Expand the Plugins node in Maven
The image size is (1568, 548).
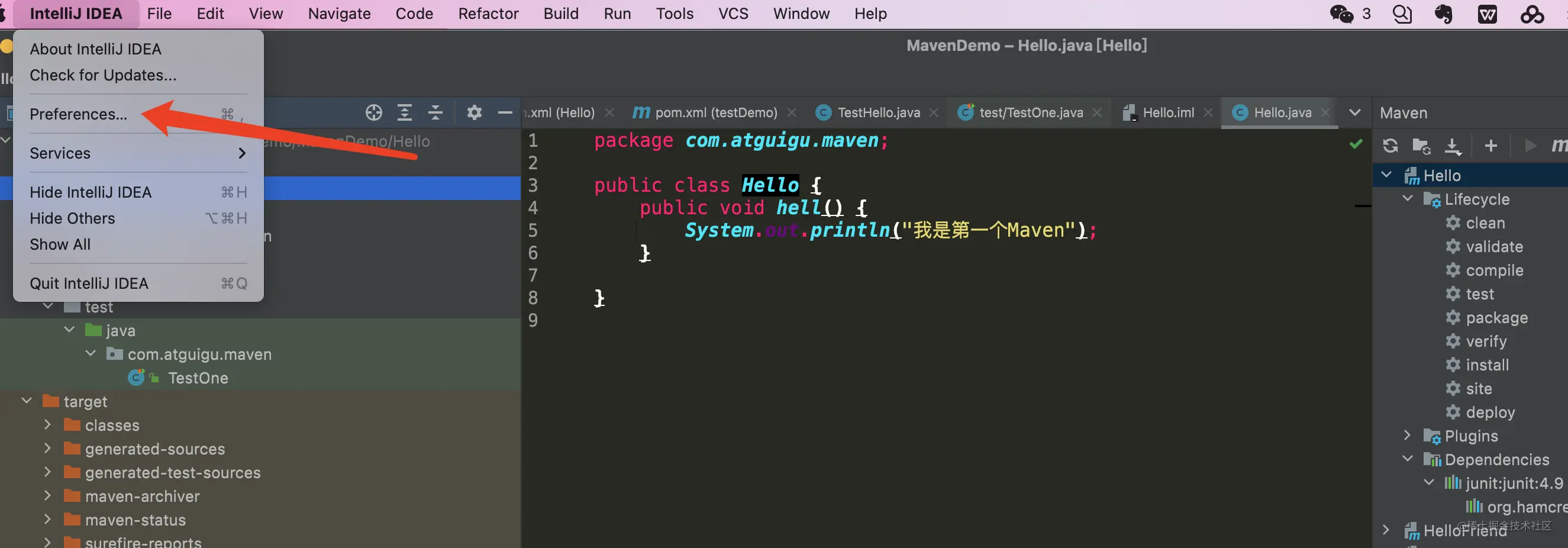click(1407, 435)
